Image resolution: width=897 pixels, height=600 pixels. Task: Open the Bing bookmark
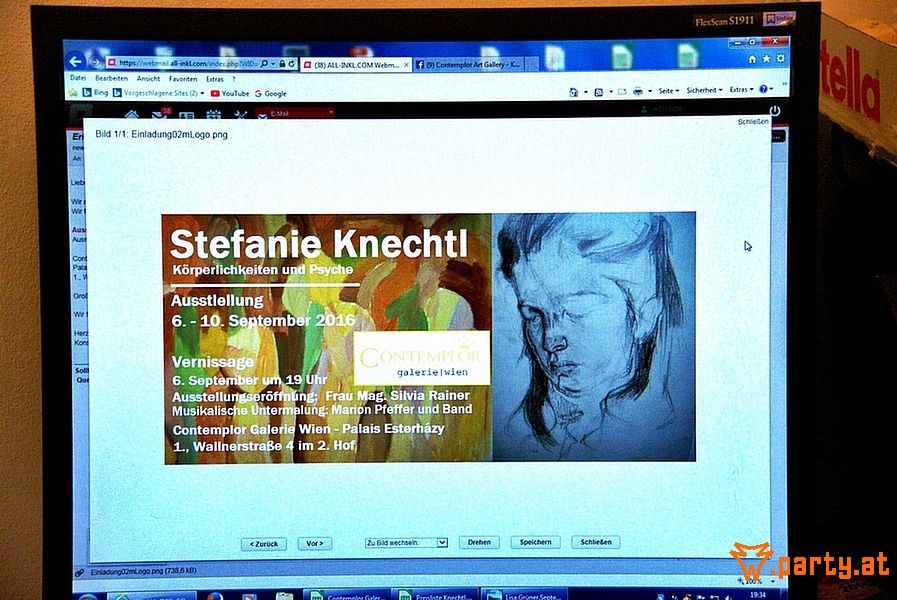tap(96, 93)
